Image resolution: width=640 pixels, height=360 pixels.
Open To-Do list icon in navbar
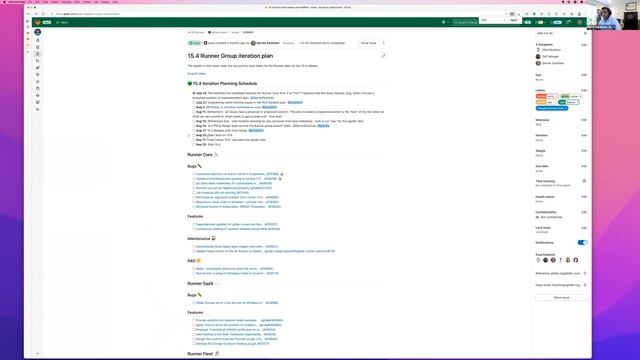click(x=557, y=22)
